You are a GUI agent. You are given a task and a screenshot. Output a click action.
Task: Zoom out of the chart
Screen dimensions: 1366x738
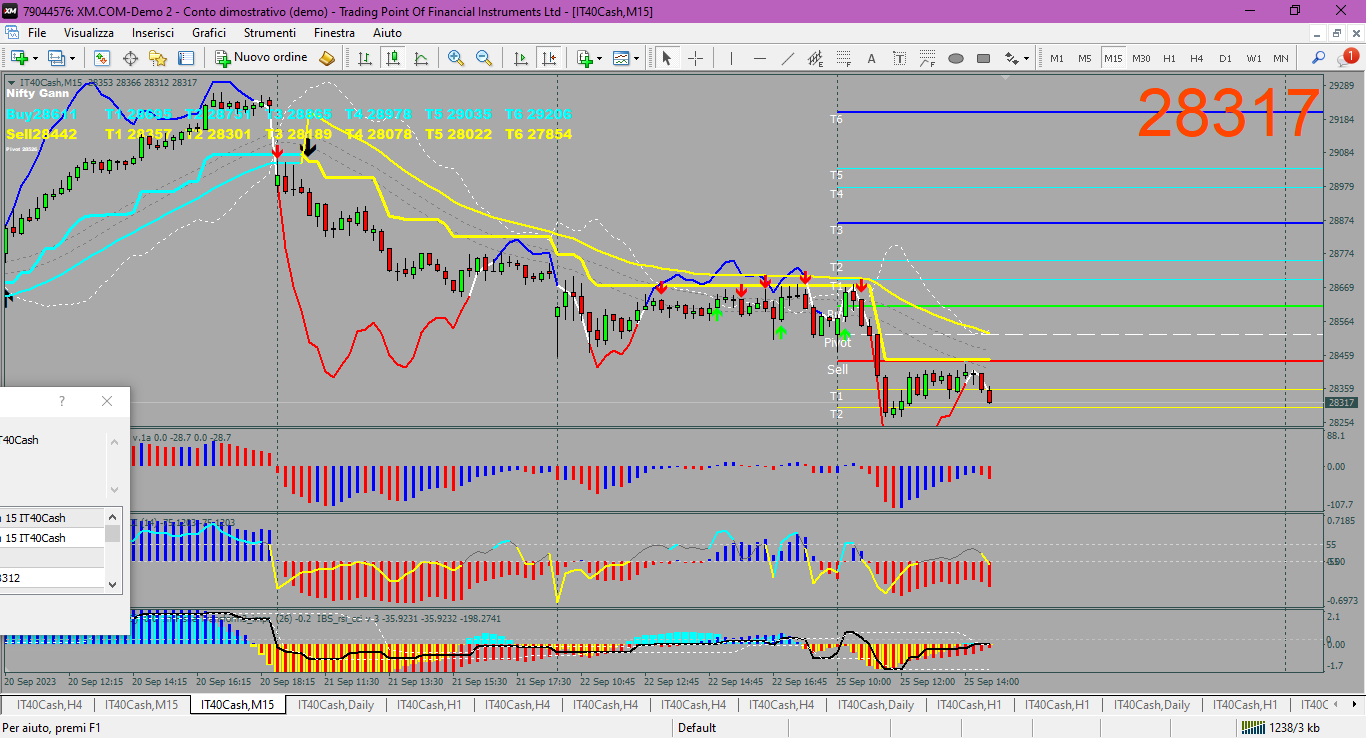click(484, 58)
